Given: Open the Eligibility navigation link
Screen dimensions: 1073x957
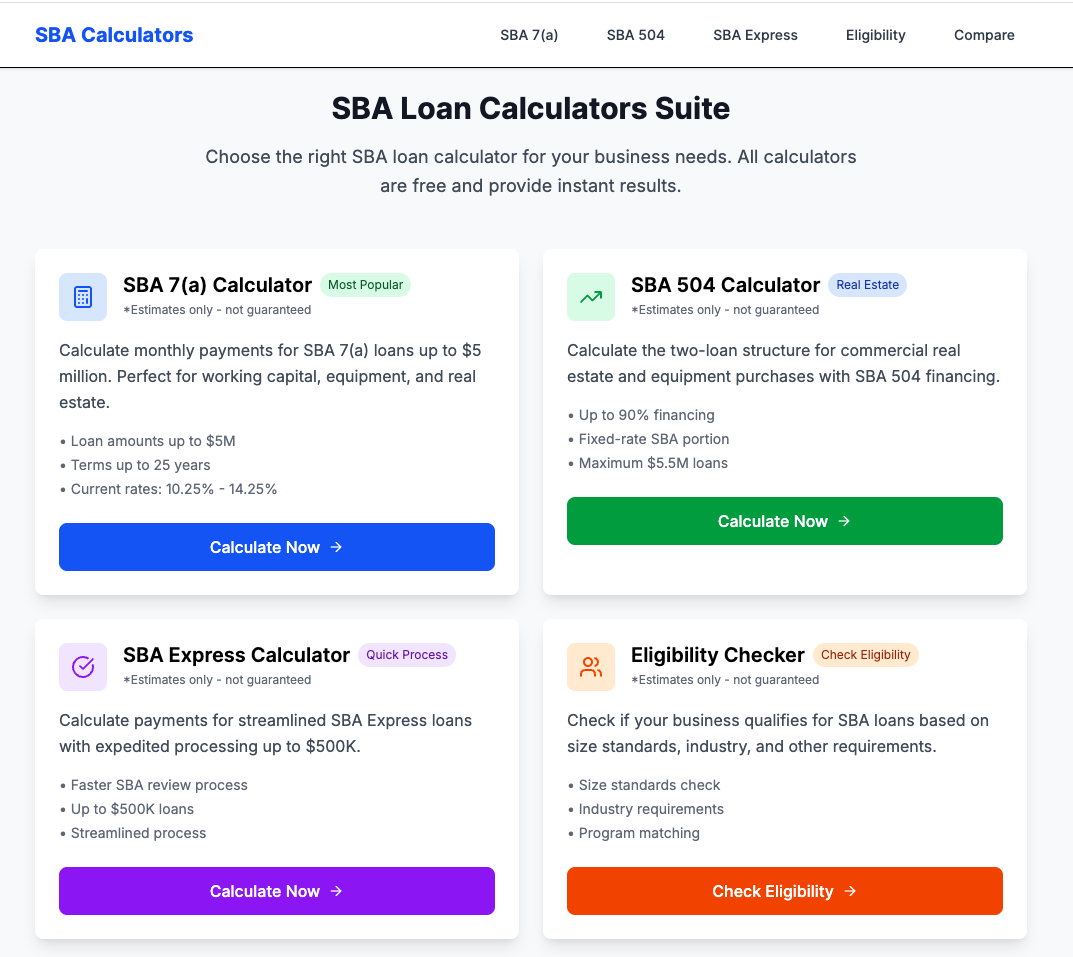Looking at the screenshot, I should [875, 35].
